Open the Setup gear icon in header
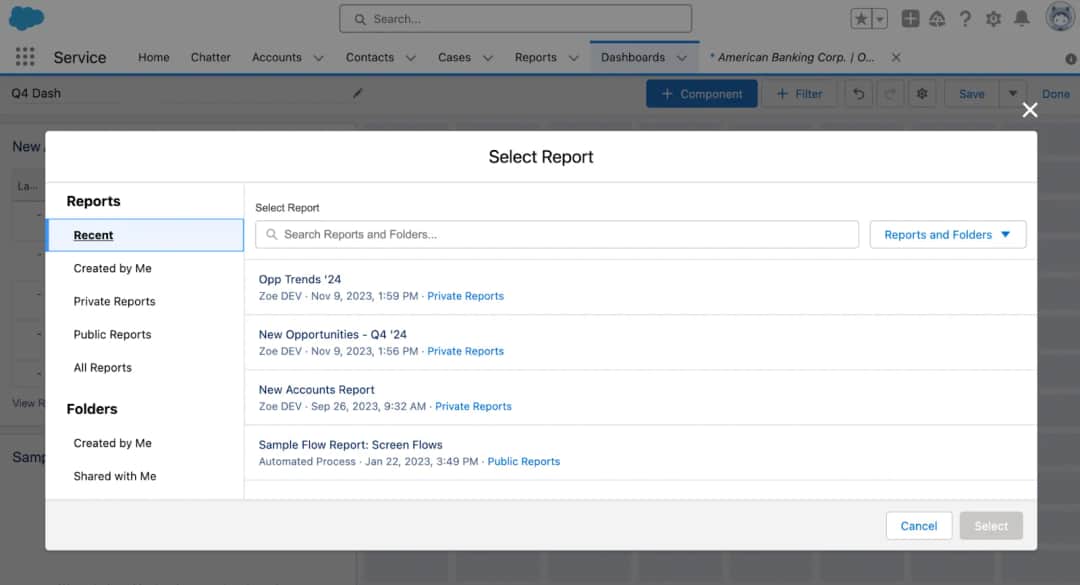 click(993, 19)
